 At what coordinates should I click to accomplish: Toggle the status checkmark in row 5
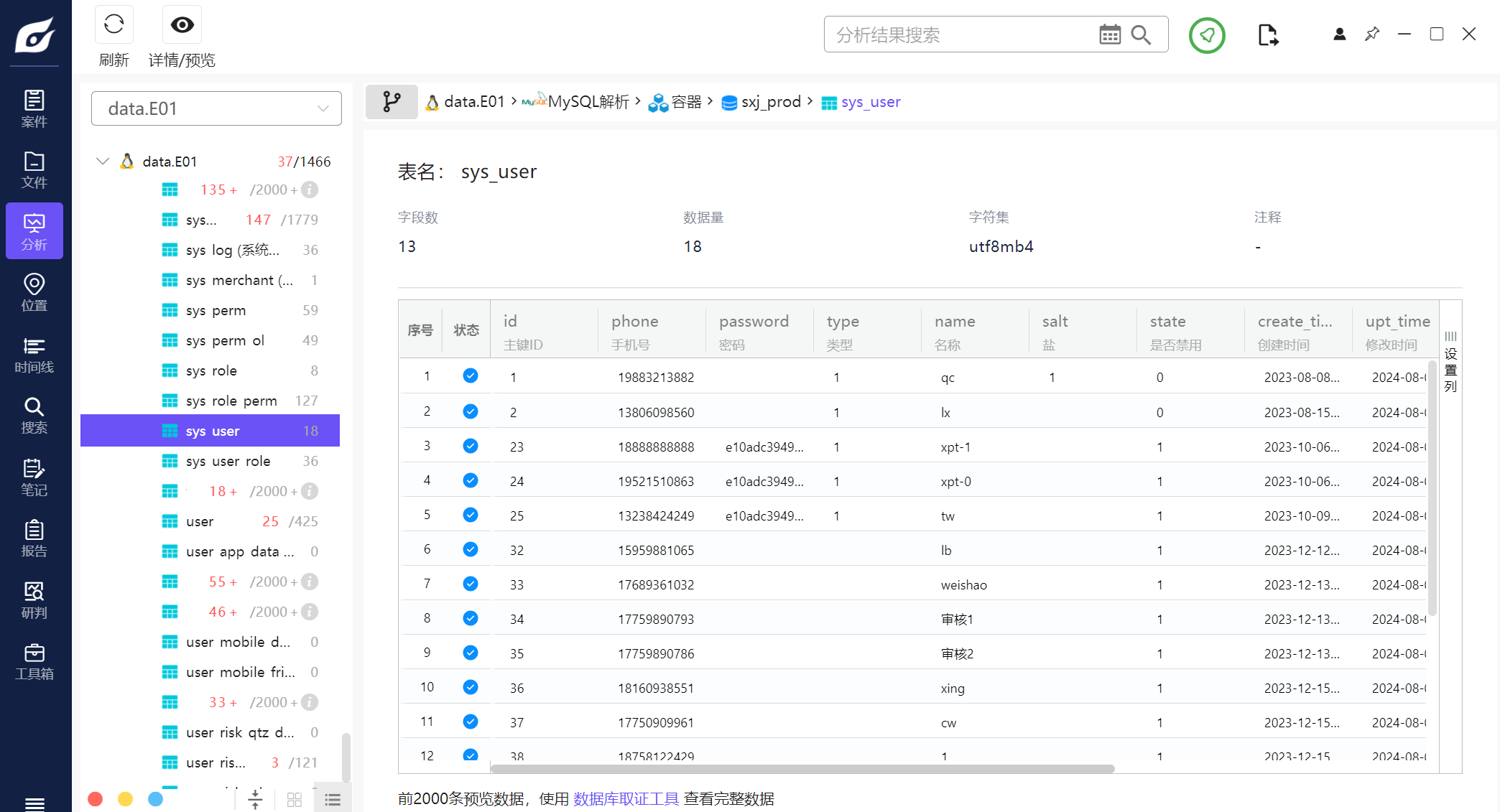point(471,515)
